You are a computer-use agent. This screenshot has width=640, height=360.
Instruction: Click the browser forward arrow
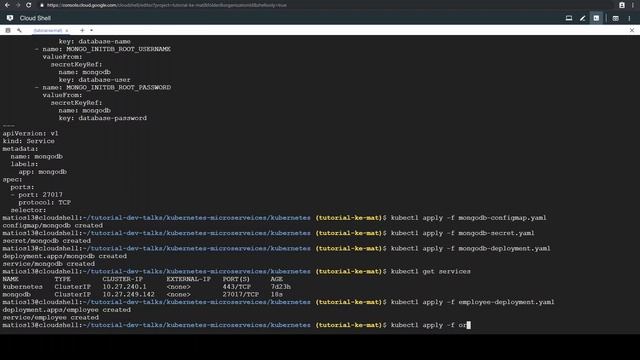18,5
